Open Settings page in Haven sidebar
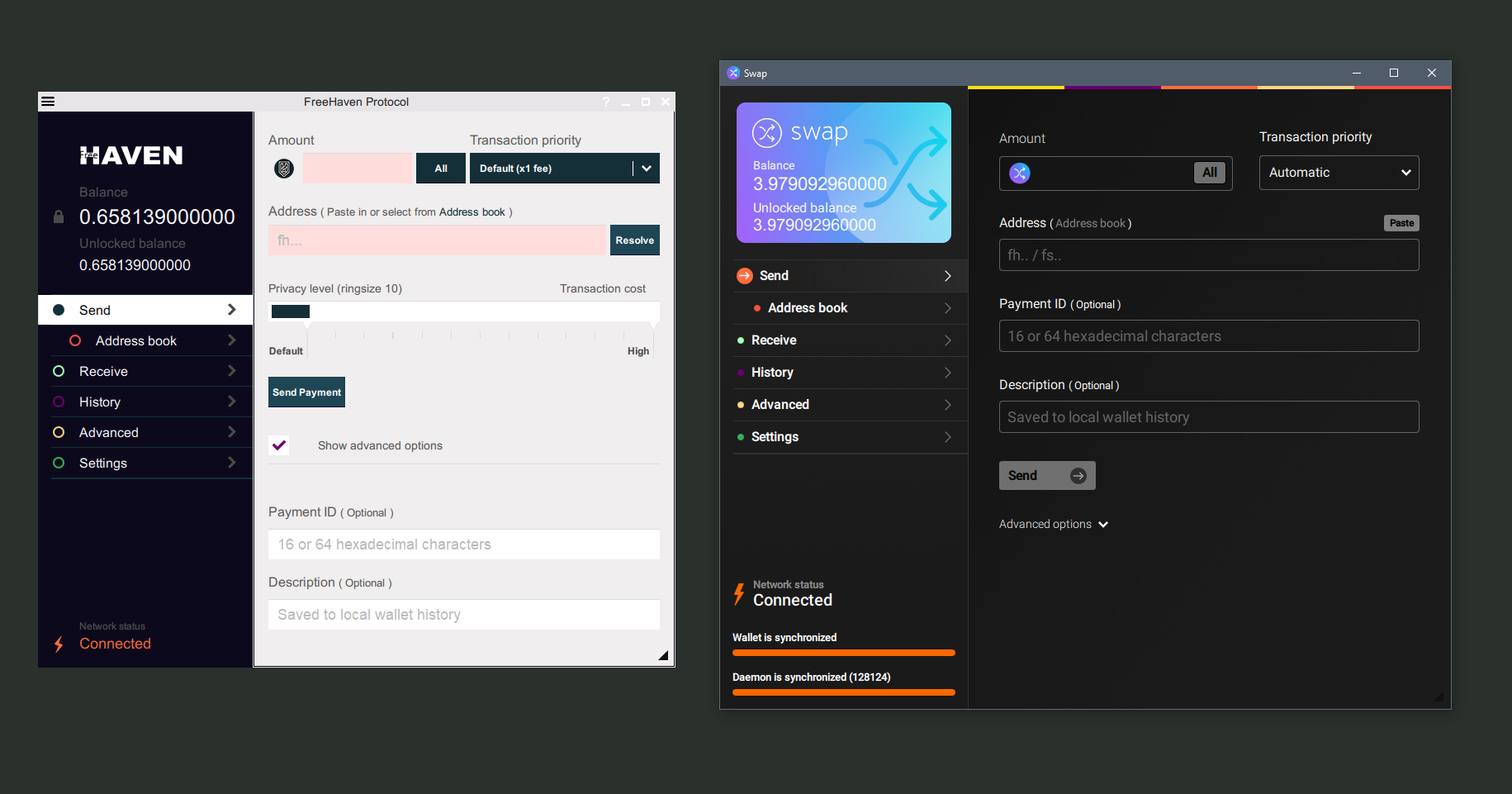The height and width of the screenshot is (794, 1512). click(x=145, y=463)
